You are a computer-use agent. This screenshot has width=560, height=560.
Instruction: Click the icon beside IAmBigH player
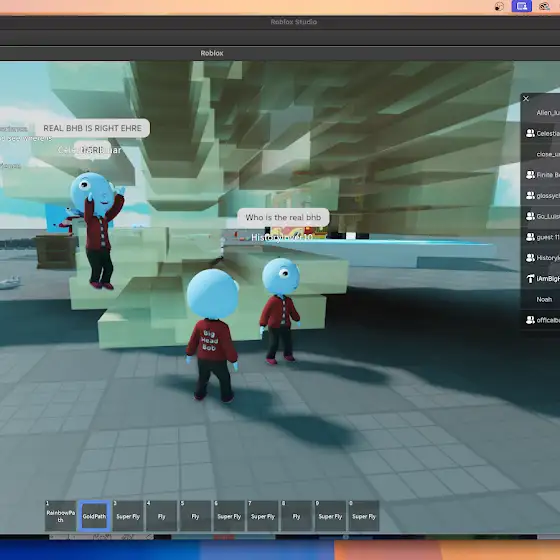click(x=530, y=279)
